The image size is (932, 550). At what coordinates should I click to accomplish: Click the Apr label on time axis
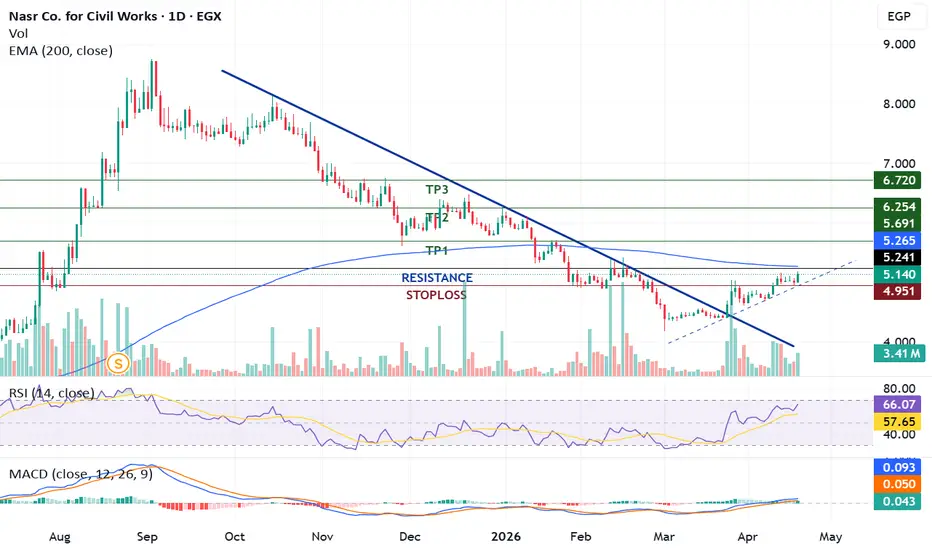click(747, 536)
